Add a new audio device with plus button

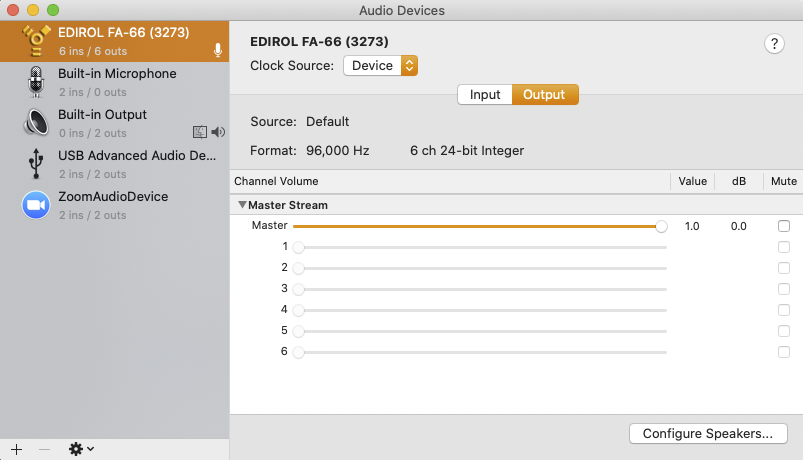coord(16,449)
